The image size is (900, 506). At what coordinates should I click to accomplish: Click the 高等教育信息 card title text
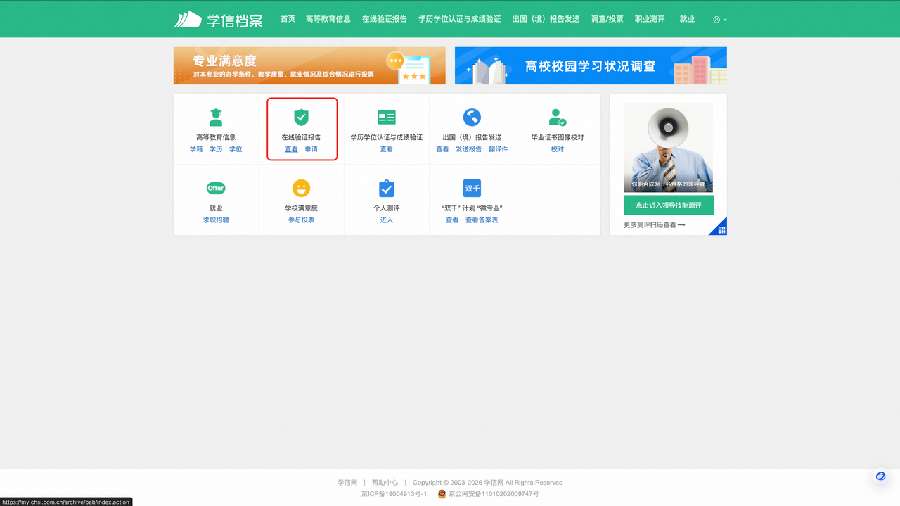216,137
